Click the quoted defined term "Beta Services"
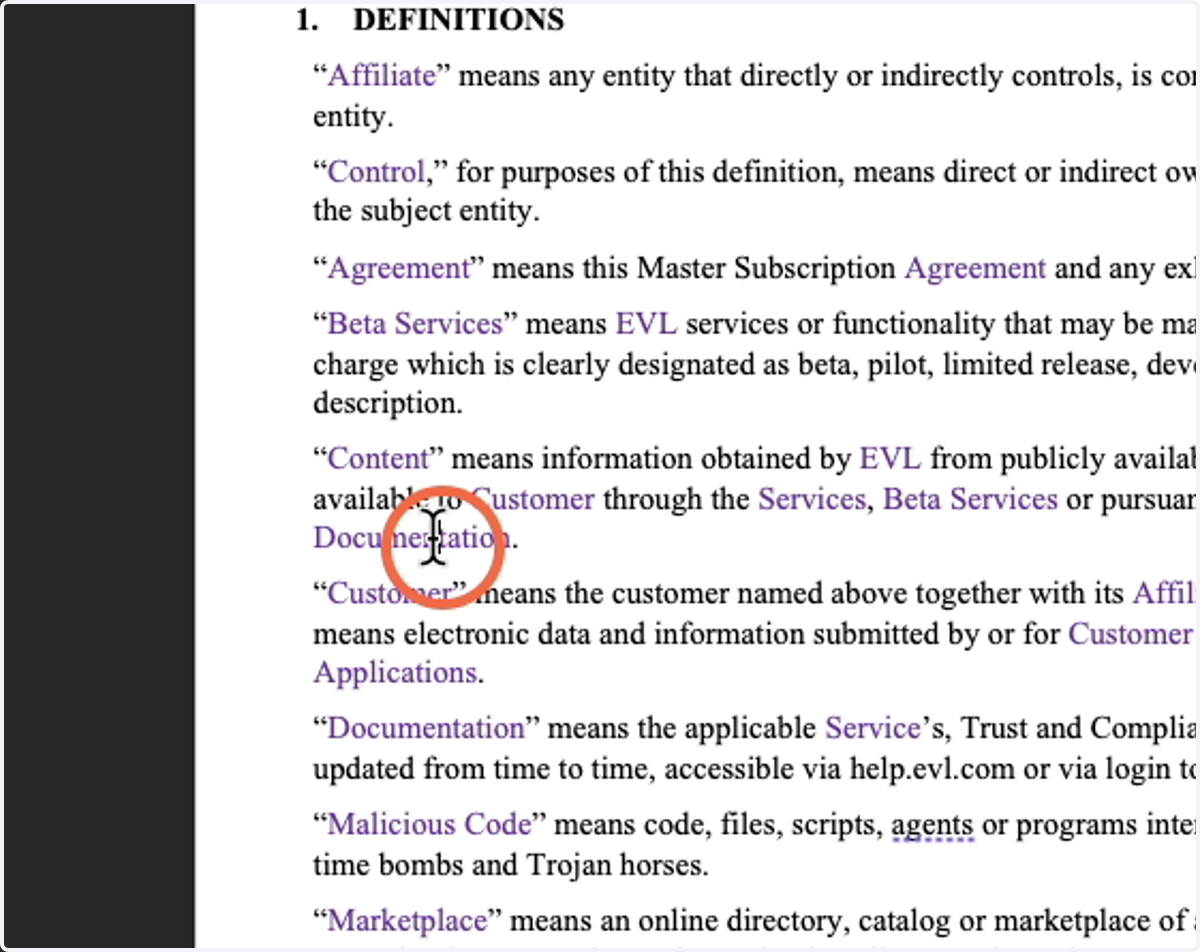This screenshot has width=1200, height=952. [x=415, y=324]
